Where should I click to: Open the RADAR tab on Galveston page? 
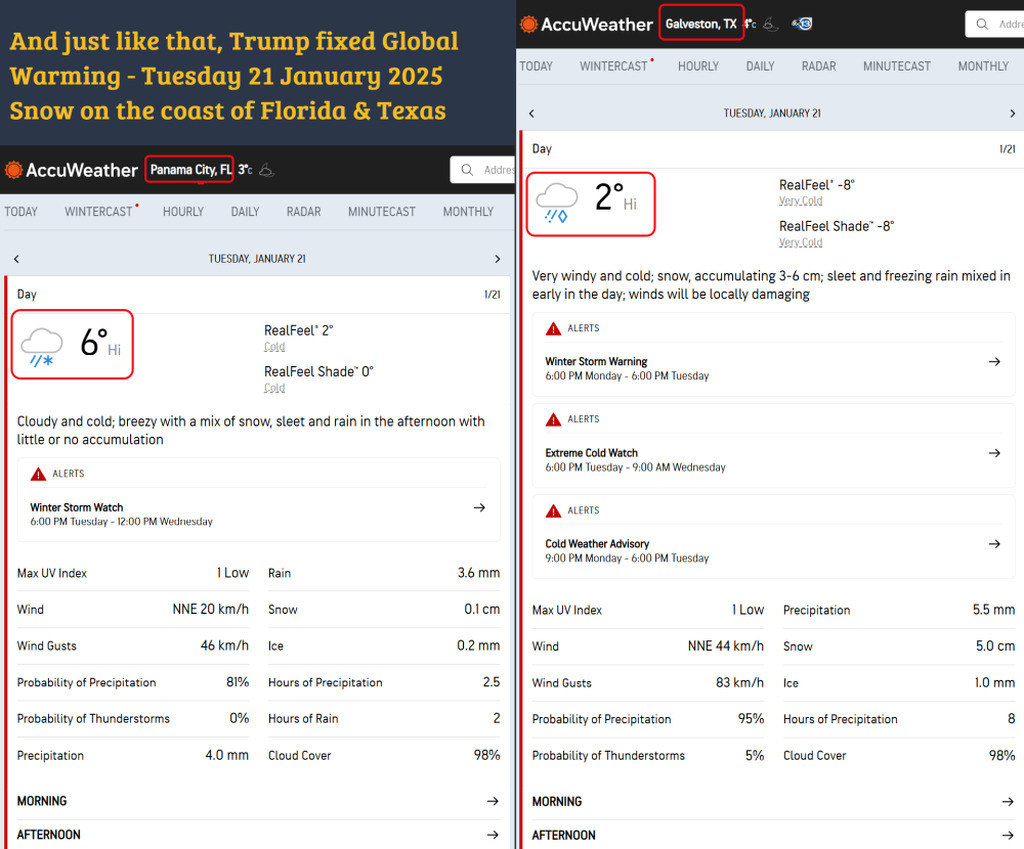(818, 66)
